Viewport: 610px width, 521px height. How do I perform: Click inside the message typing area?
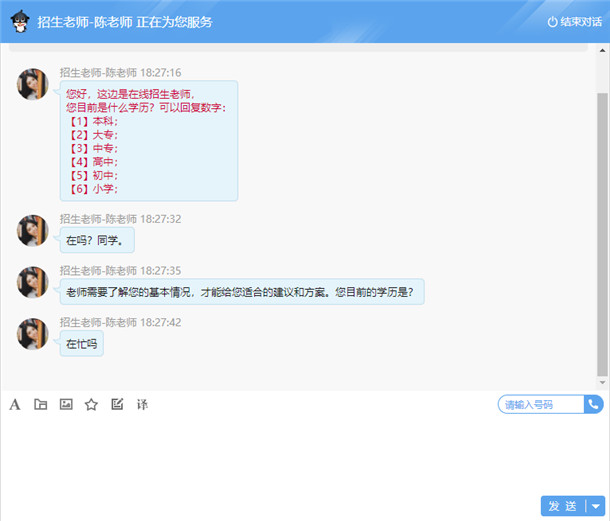tap(300, 455)
